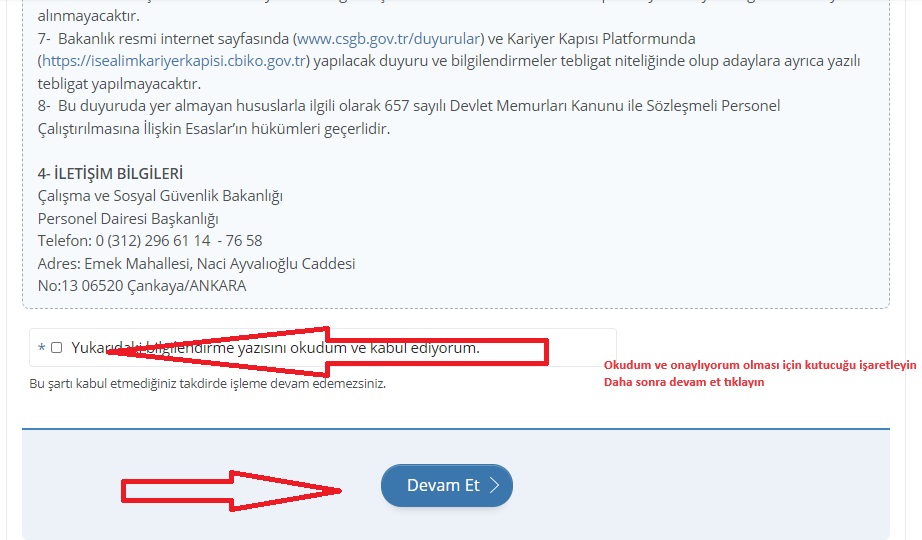Click the '4- İLETİŞİM BİLGİLERİ' heading

coord(110,173)
